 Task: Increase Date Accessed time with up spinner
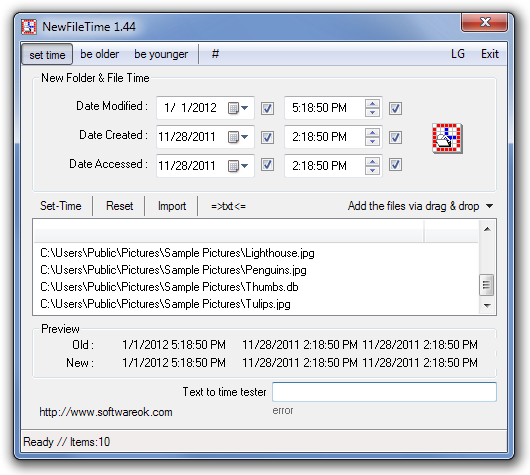[x=372, y=162]
